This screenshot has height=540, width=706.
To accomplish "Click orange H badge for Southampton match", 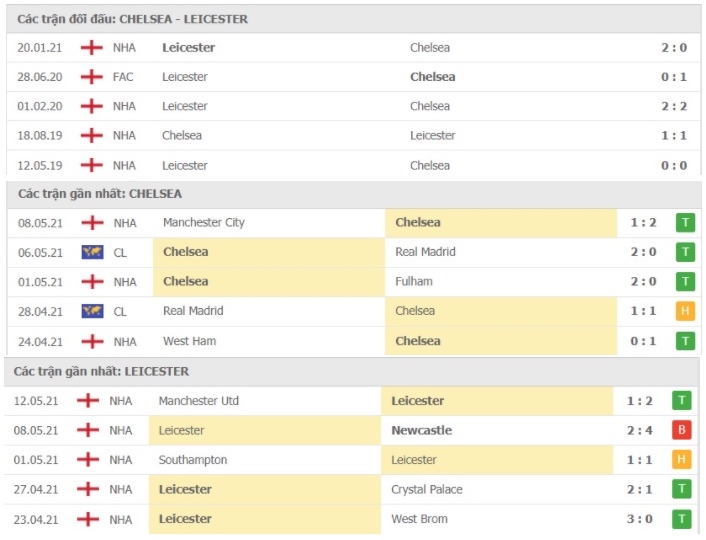I will coord(682,459).
